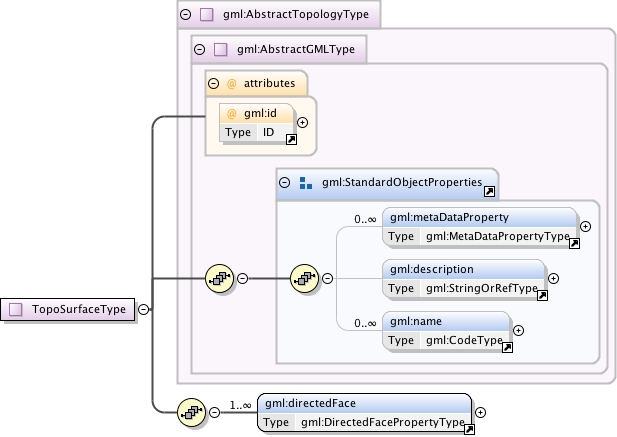Expand the gml:directedFace element

480,412
